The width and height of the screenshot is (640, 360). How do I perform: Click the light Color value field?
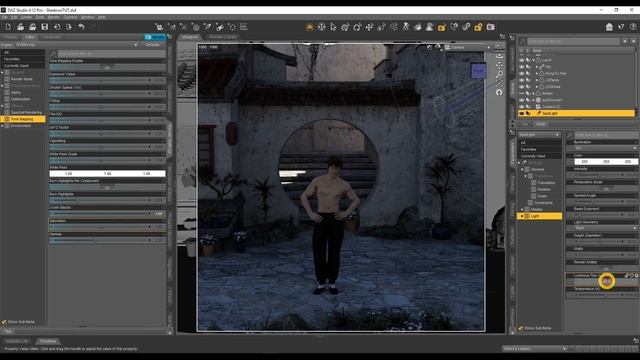pyautogui.click(x=606, y=162)
